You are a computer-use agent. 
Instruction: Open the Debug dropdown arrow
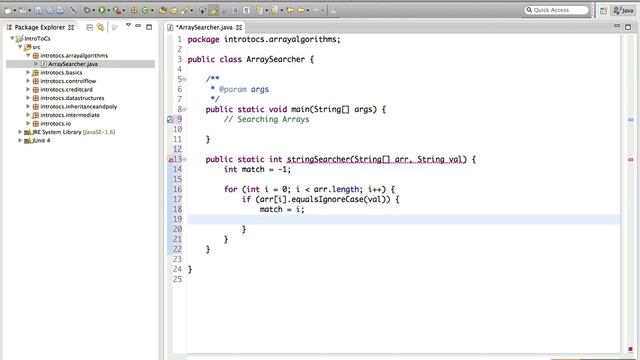click(93, 11)
